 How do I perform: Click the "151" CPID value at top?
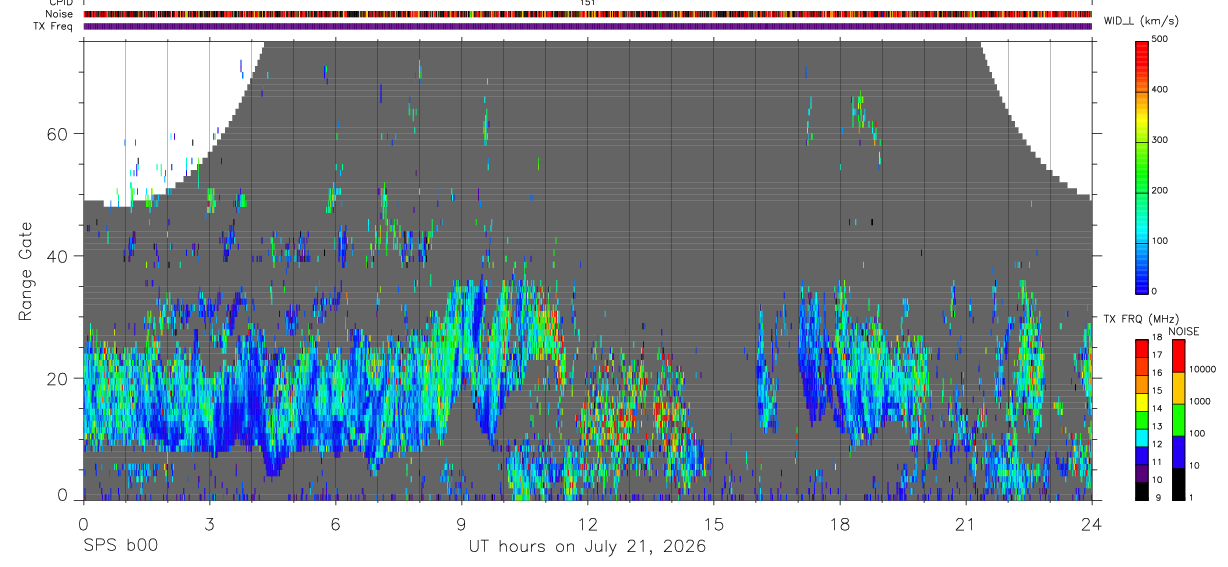(x=588, y=3)
